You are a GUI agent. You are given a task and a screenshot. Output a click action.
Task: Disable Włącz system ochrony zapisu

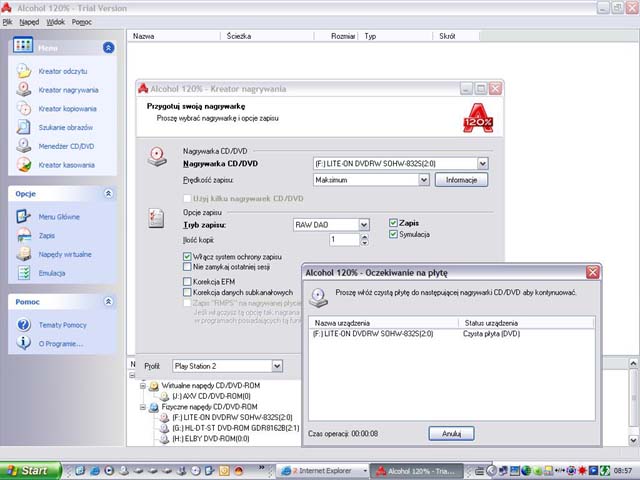pyautogui.click(x=187, y=256)
